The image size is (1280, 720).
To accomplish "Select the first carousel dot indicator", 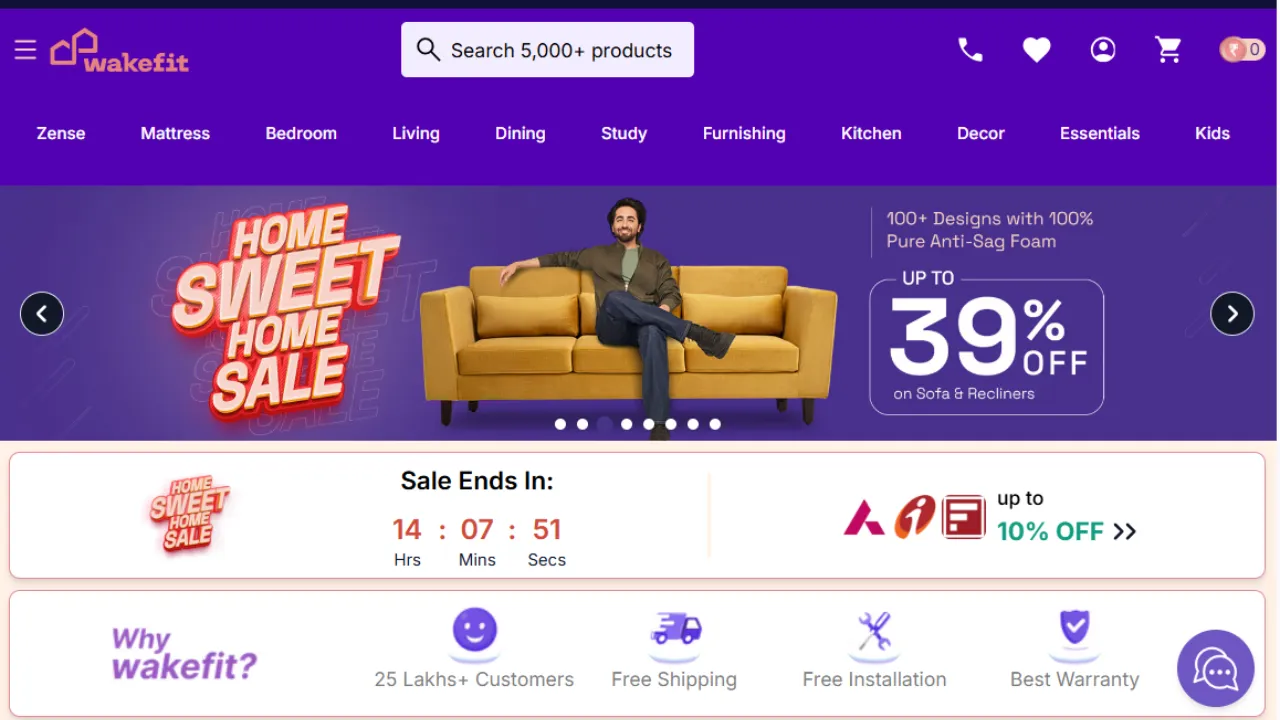I will click(x=560, y=424).
